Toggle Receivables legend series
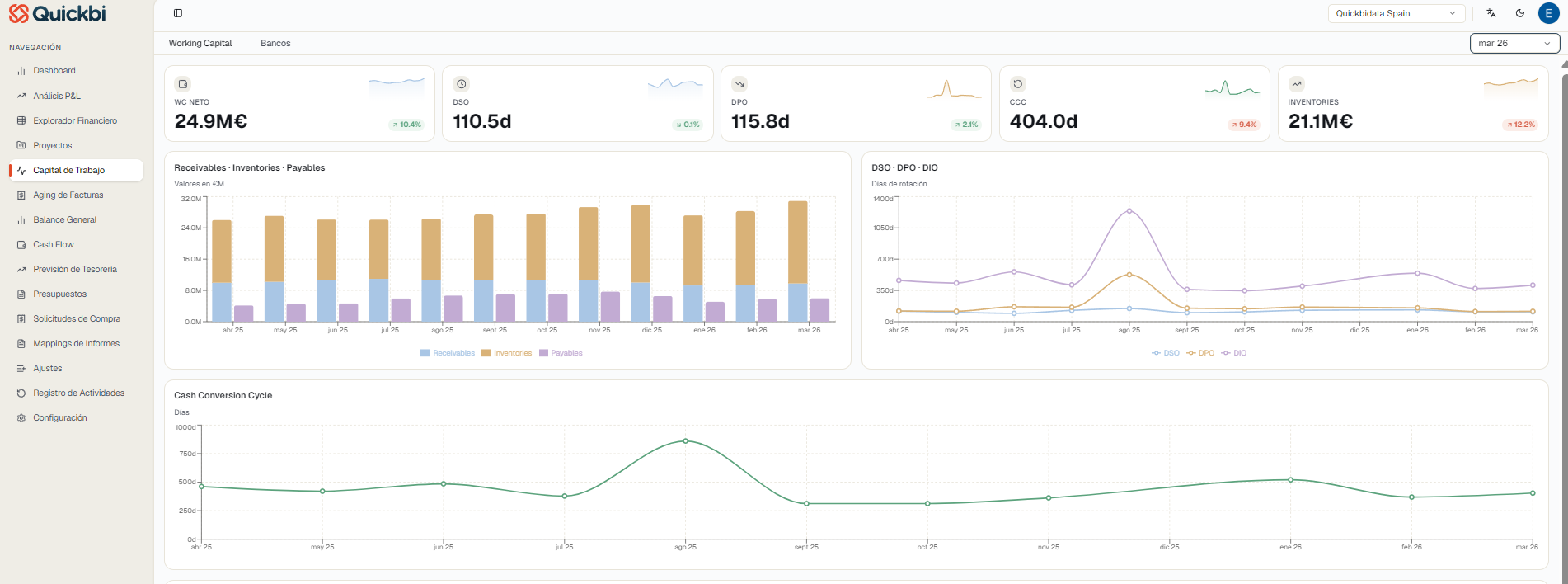1568x584 pixels. click(x=448, y=353)
